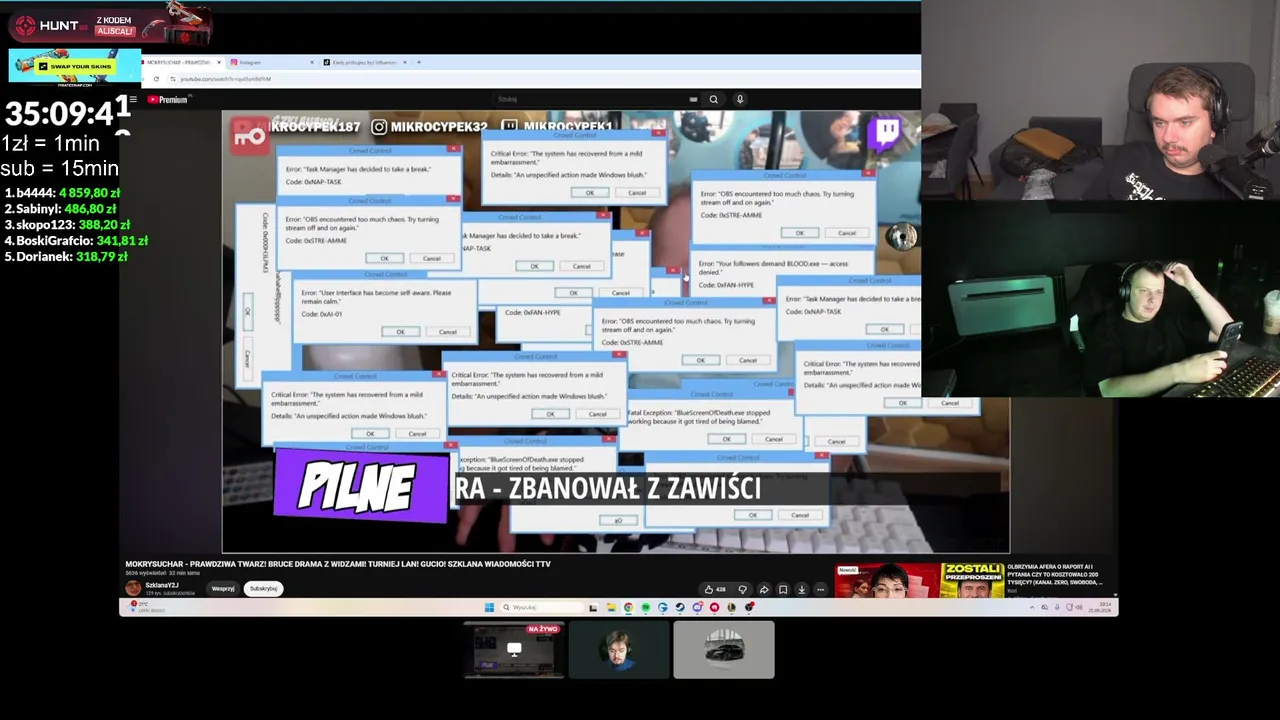Viewport: 1280px width, 720px height.
Task: Click Cancel in the 'User Interface has become self-aware' dialog
Action: click(x=447, y=332)
